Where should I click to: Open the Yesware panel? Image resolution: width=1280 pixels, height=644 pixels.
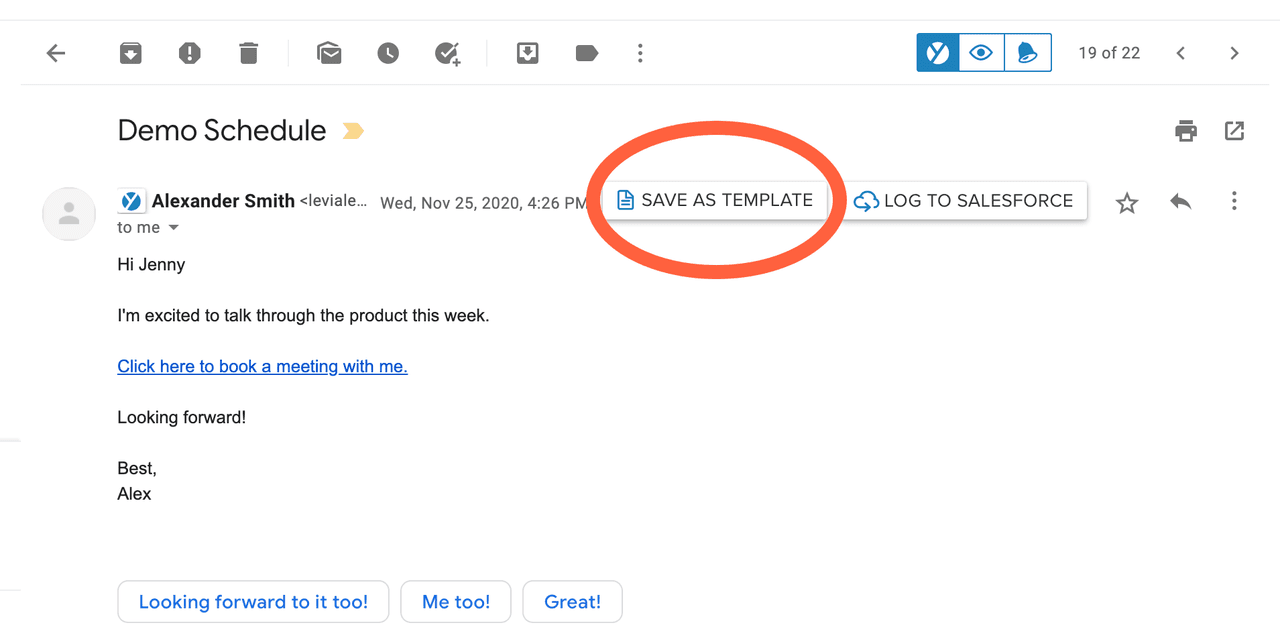click(x=937, y=52)
